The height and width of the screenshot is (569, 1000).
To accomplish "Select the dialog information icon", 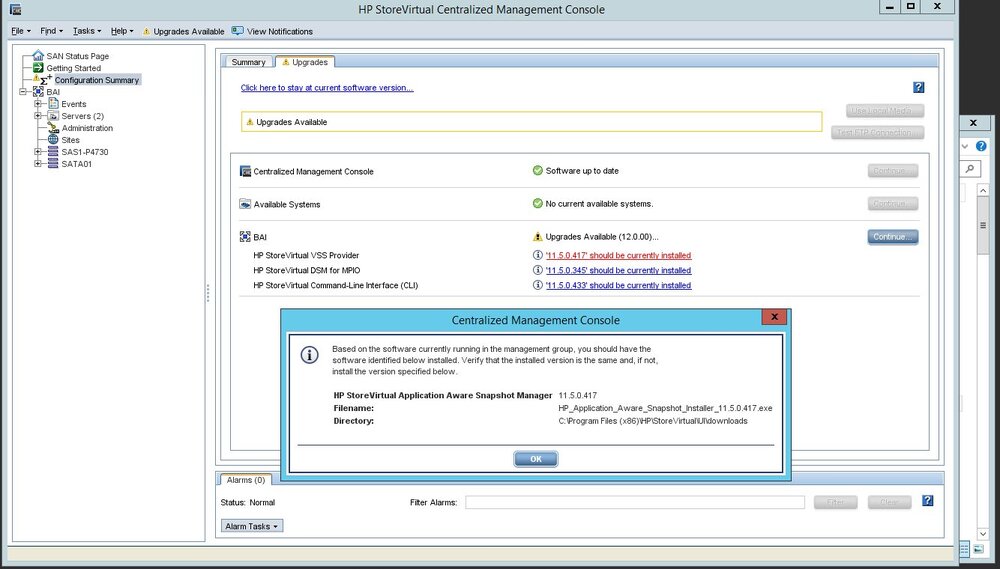I will pyautogui.click(x=309, y=355).
